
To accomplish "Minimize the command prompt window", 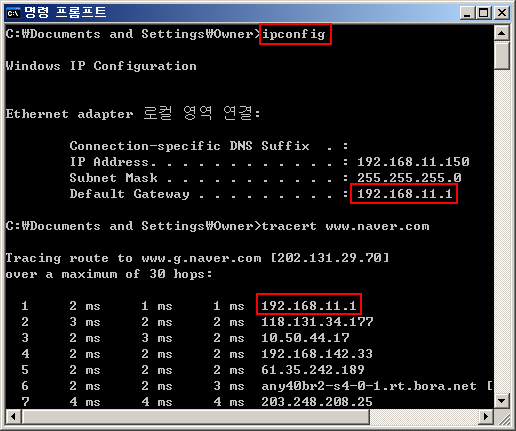I will 467,13.
